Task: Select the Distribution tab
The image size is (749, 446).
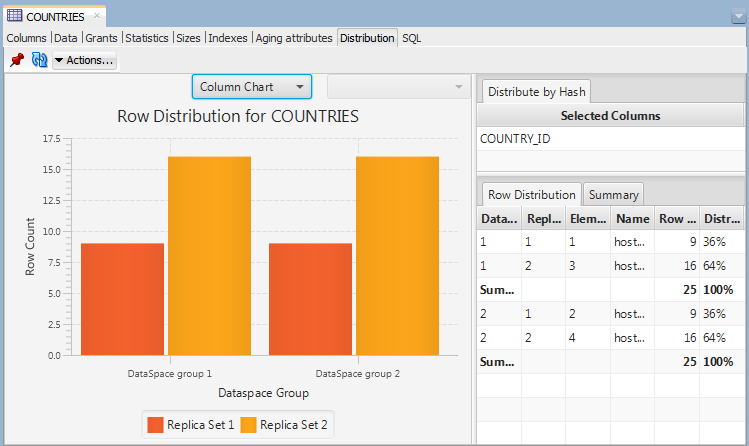Action: pyautogui.click(x=367, y=38)
